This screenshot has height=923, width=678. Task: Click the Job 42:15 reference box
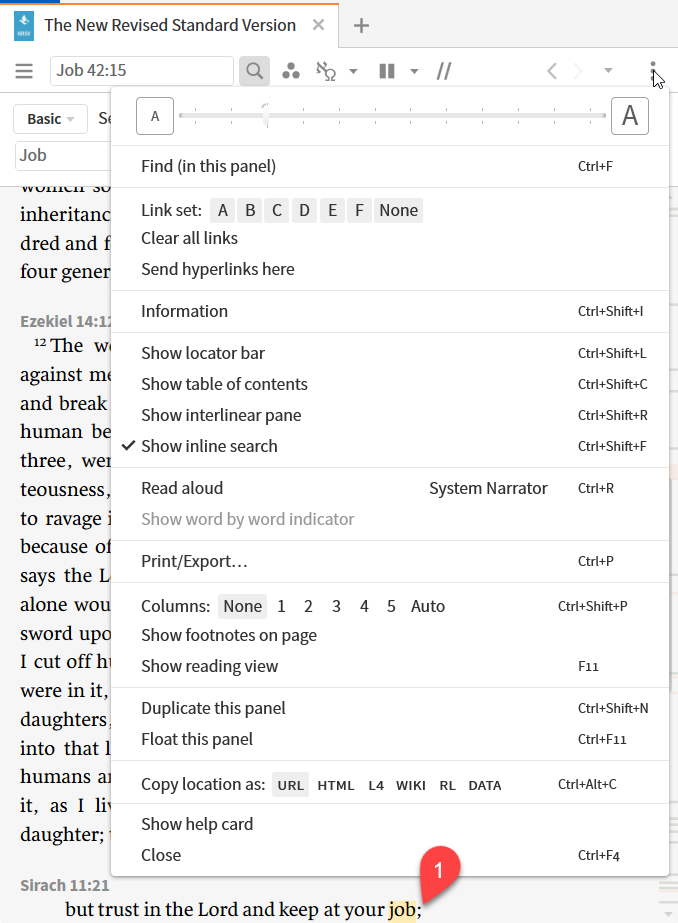(142, 71)
